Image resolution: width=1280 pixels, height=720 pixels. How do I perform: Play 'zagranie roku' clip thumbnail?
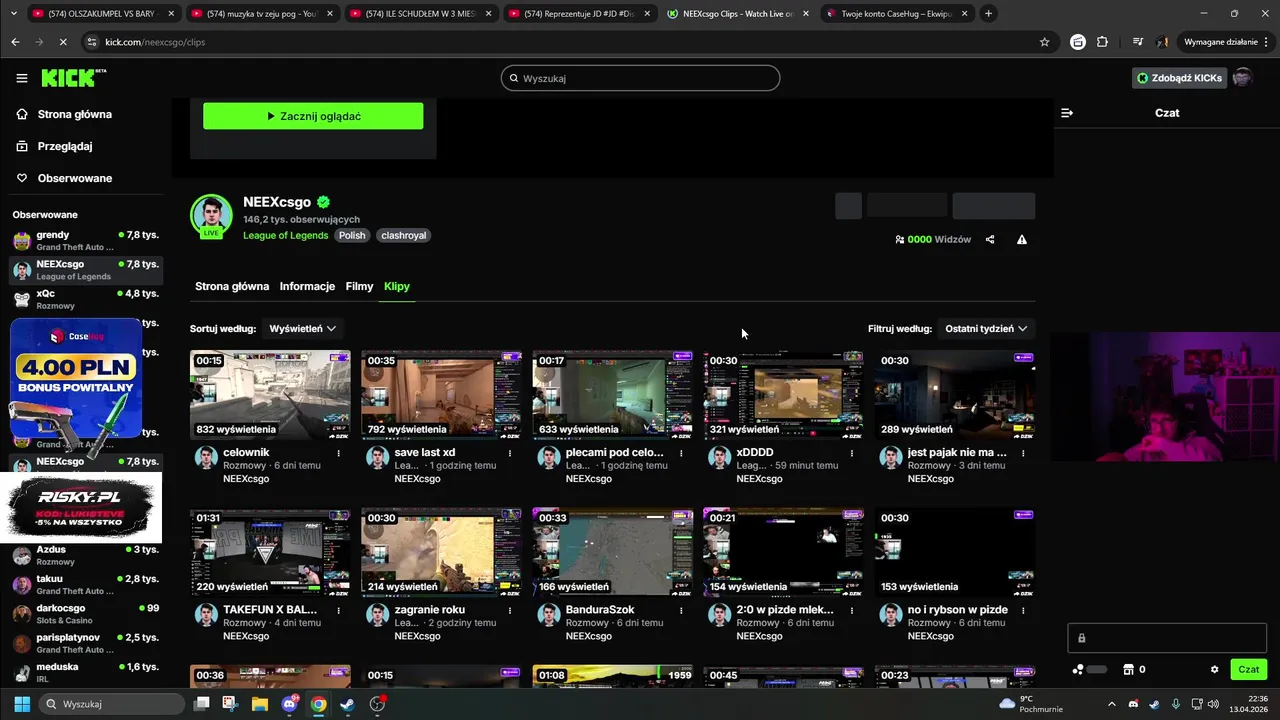[441, 552]
